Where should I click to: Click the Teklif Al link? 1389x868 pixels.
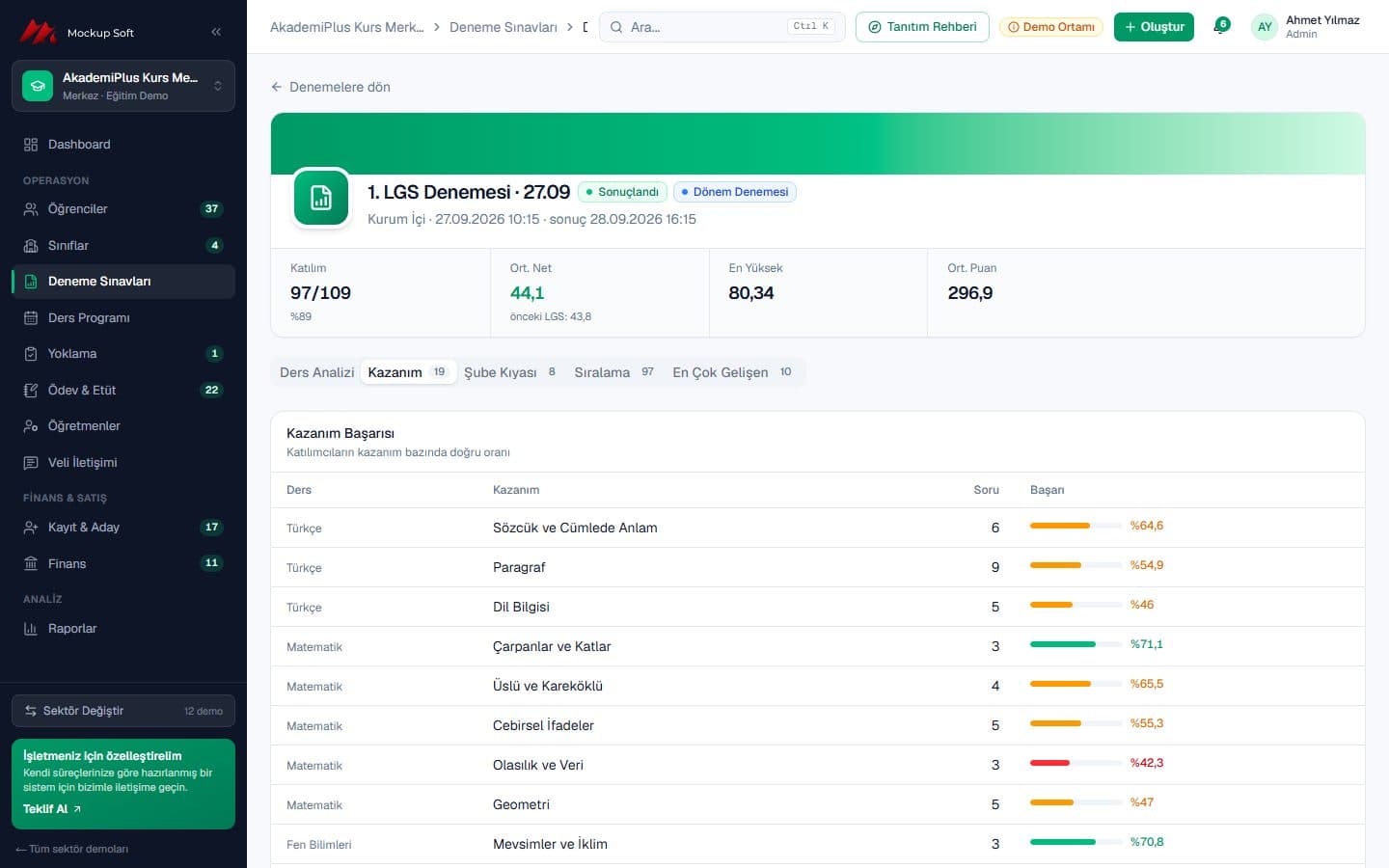tap(52, 809)
